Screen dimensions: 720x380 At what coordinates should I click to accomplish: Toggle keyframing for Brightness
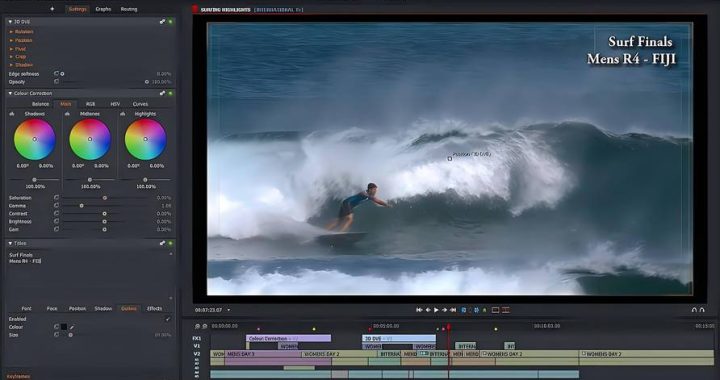pos(56,221)
